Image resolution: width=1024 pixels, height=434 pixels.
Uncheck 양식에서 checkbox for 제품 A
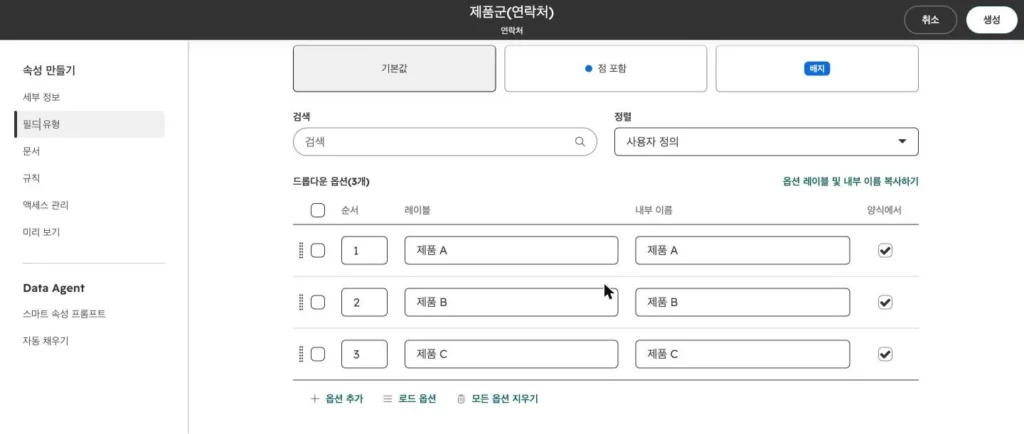[885, 251]
